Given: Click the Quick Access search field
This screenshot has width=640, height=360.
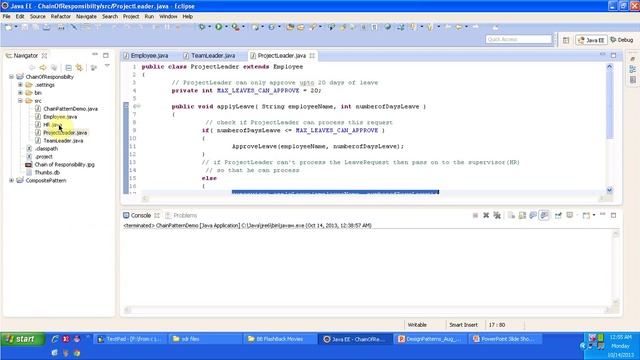Looking at the screenshot, I should click(x=518, y=39).
